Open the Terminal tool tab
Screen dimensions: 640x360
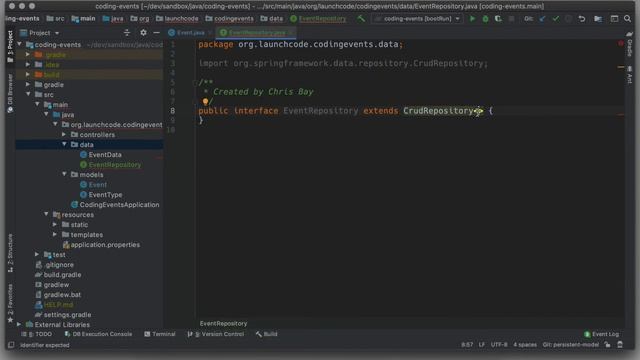pyautogui.click(x=160, y=334)
